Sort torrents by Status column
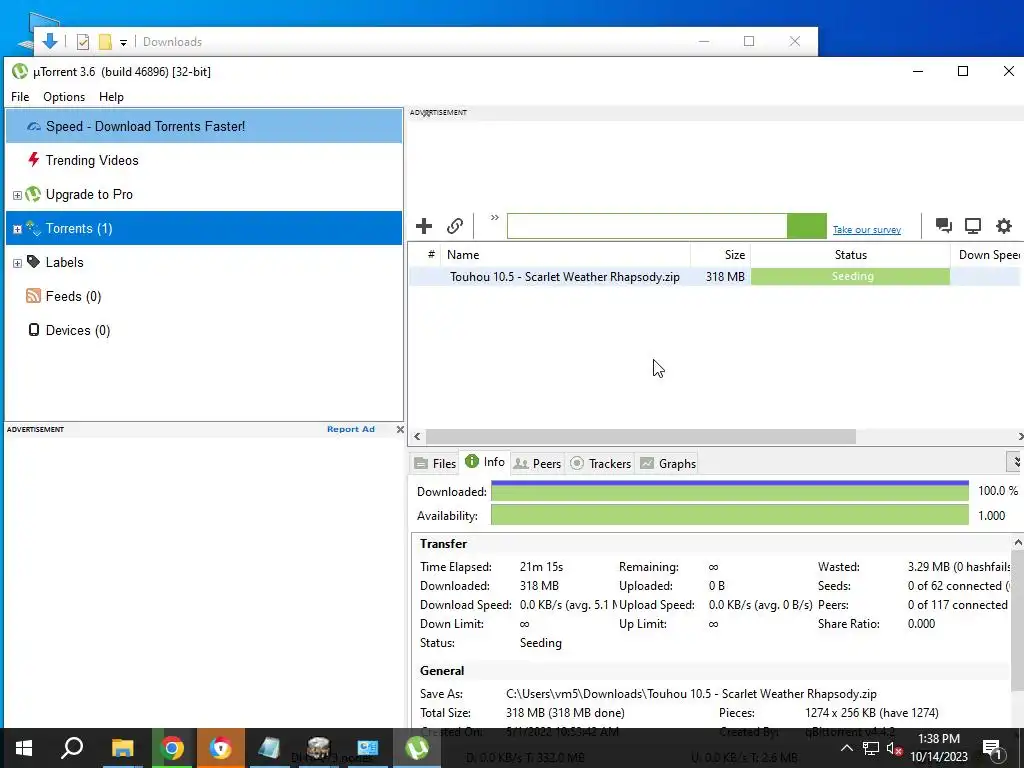 pyautogui.click(x=850, y=255)
